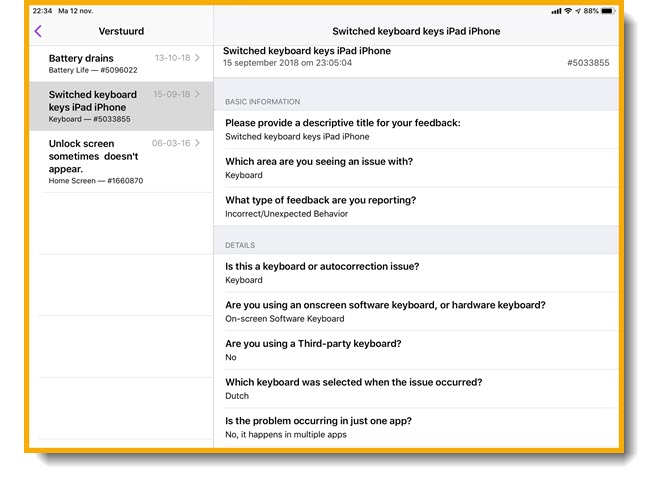Select Unlock screen sometimes doesn't appear item
The image size is (649, 478).
tap(122, 162)
